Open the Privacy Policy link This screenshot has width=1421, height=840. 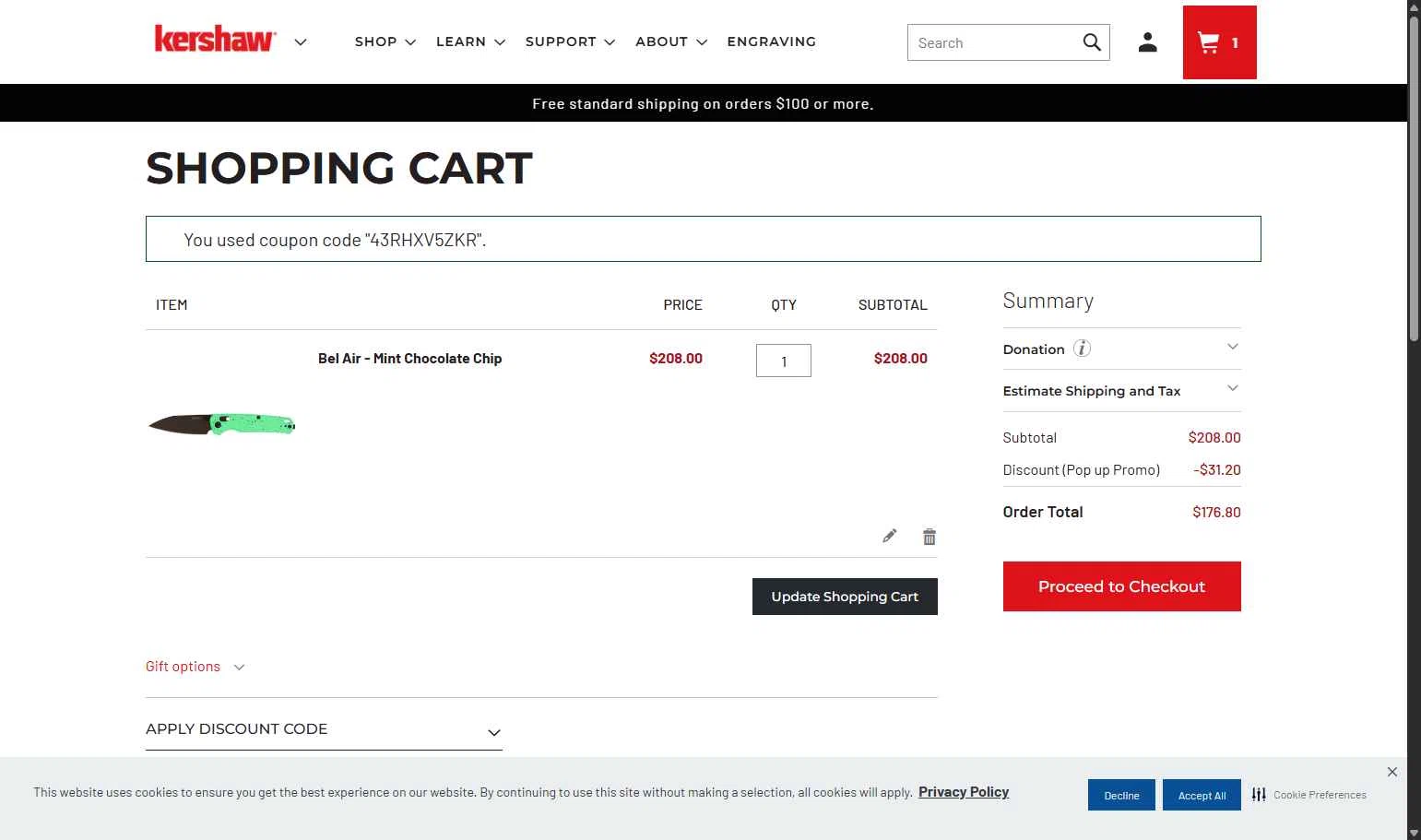click(964, 792)
